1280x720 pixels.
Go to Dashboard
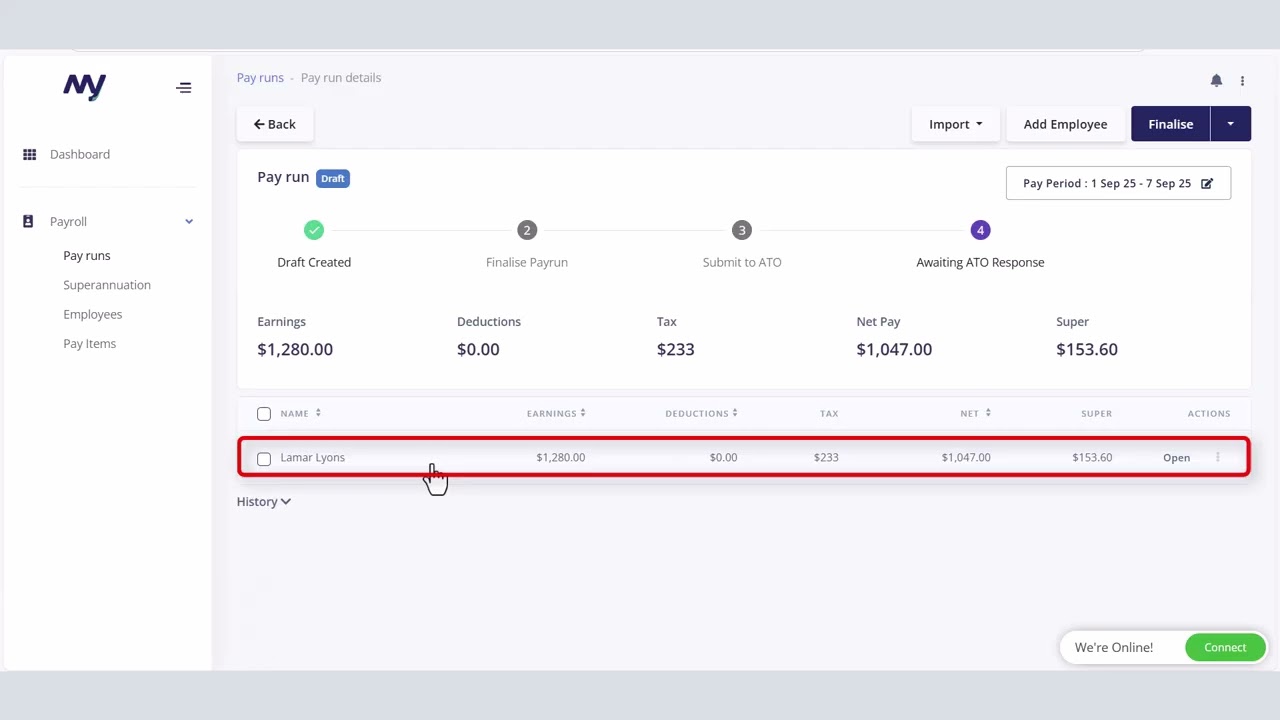(x=80, y=154)
